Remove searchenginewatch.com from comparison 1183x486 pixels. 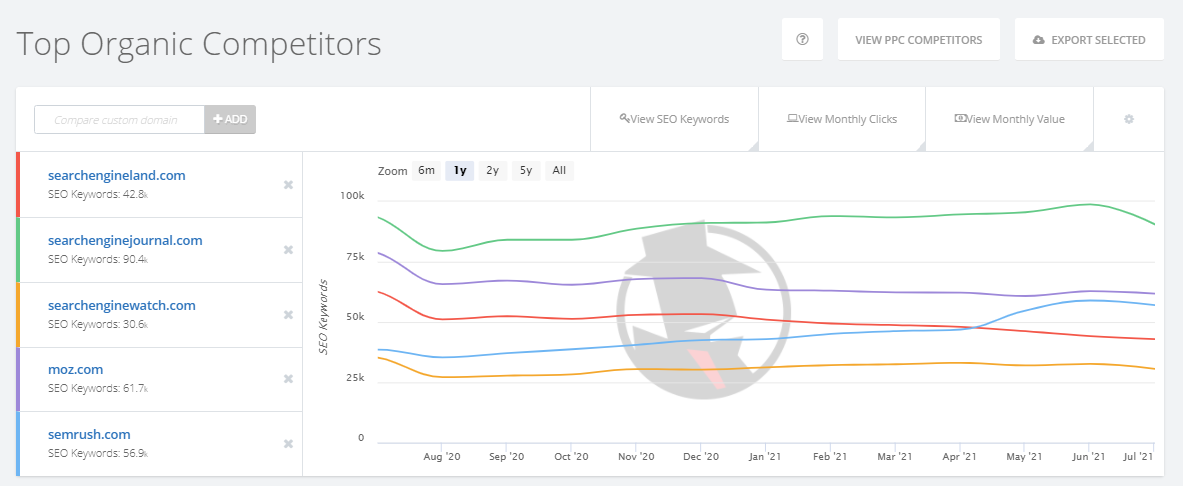[288, 315]
